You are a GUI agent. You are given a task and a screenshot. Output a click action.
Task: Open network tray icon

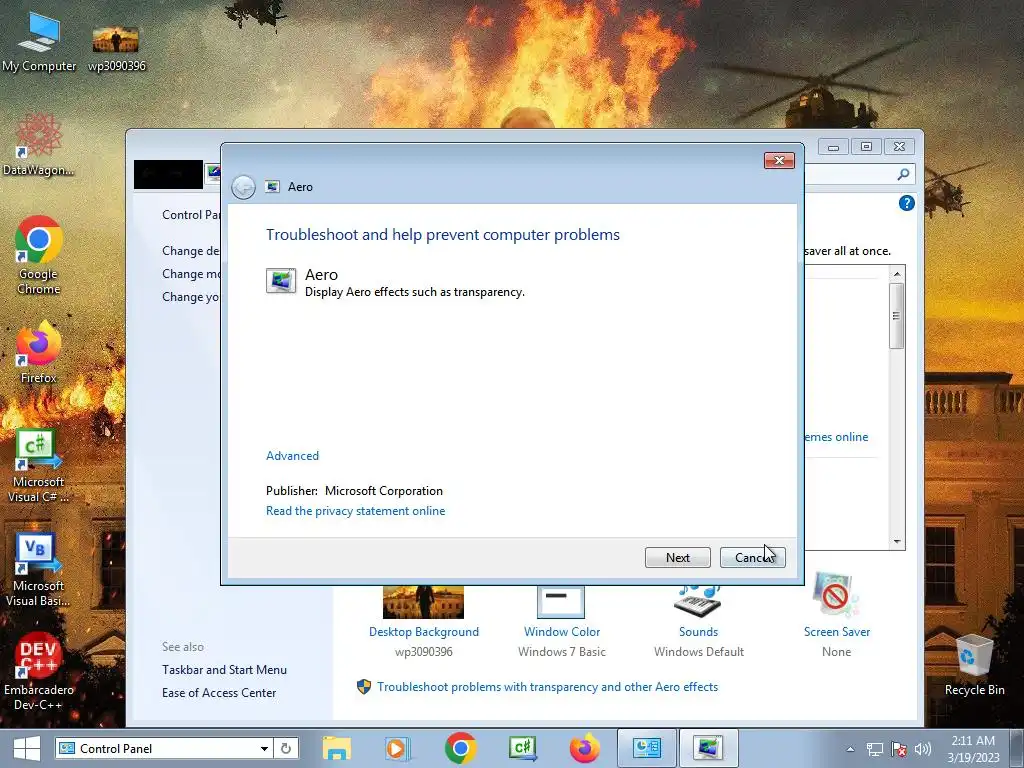coord(874,749)
